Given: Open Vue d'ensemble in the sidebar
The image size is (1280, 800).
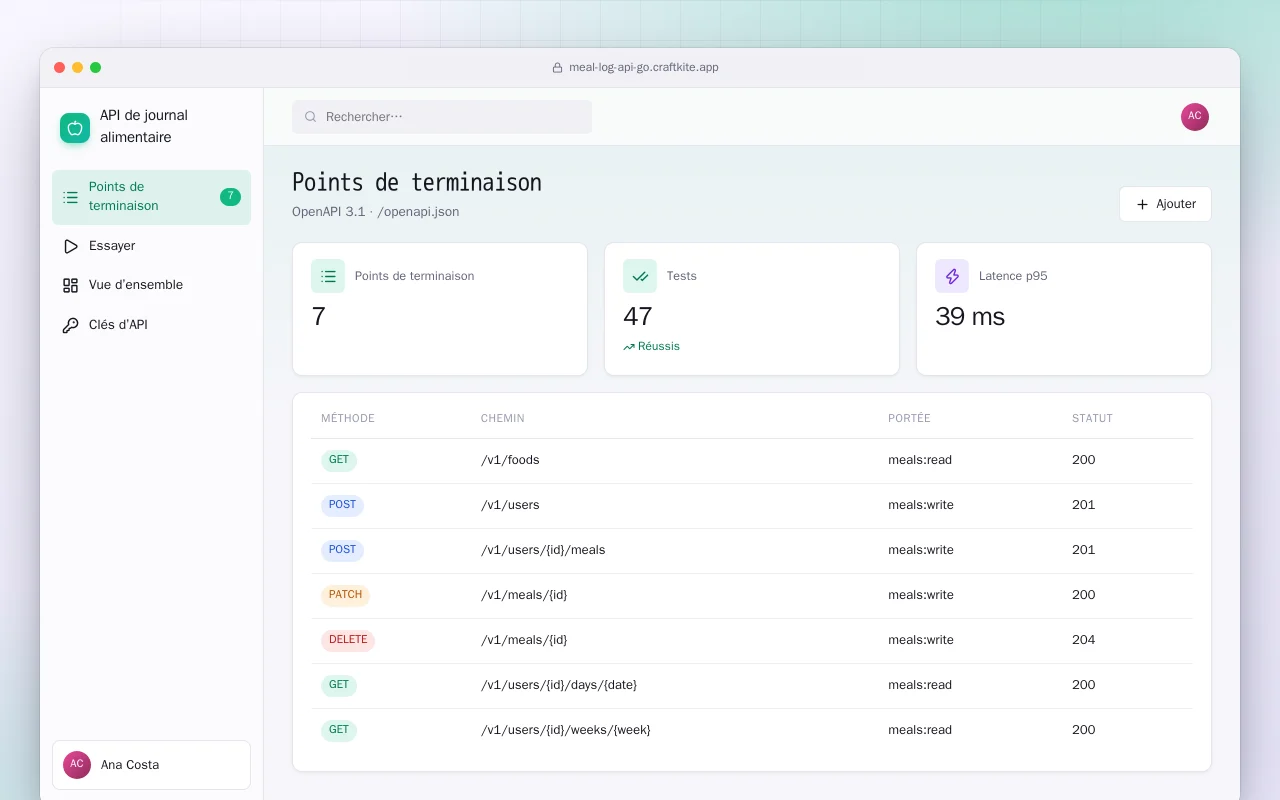Looking at the screenshot, I should click(151, 285).
